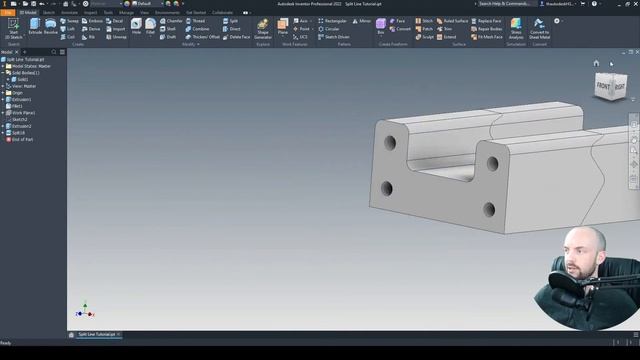The height and width of the screenshot is (360, 640).
Task: Select the Rectangular pattern tool
Action: tap(332, 21)
